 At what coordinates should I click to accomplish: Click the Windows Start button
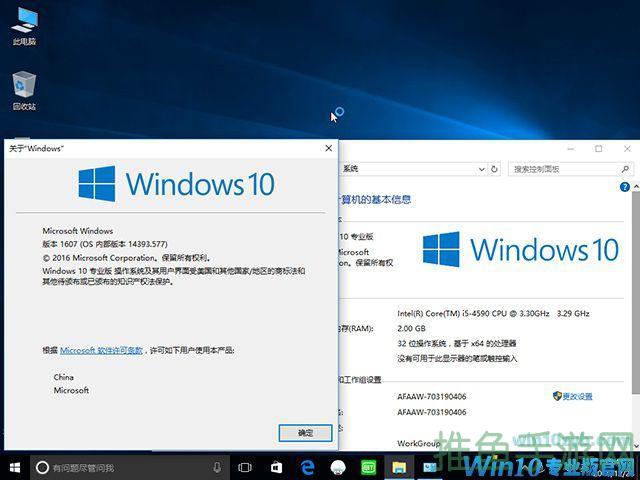point(14,467)
